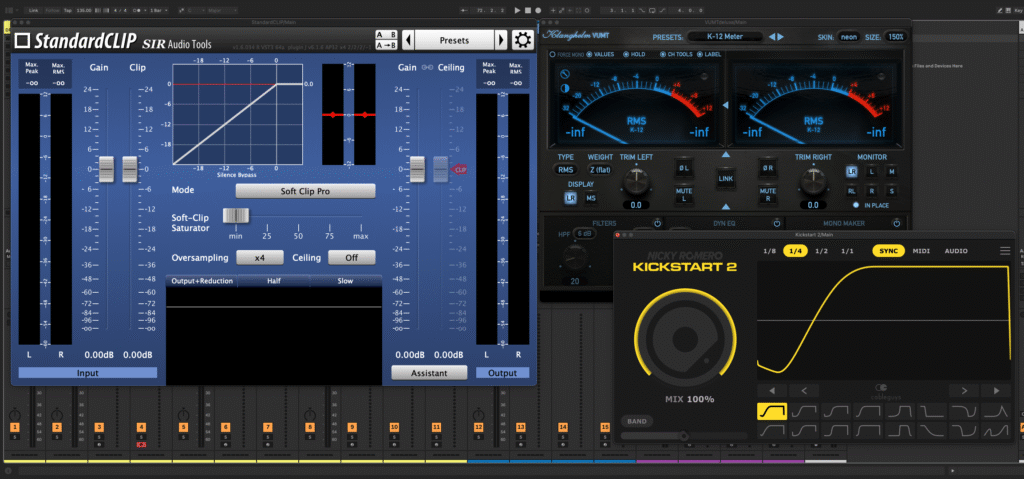Select the highlighted first curve shape preset

(x=772, y=411)
